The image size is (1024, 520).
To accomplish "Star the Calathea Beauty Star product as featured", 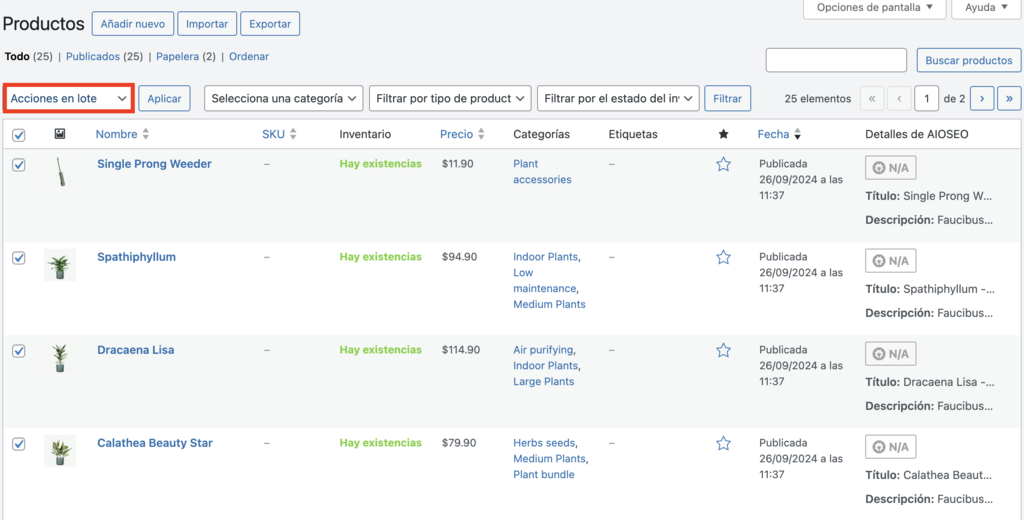I will click(x=723, y=444).
